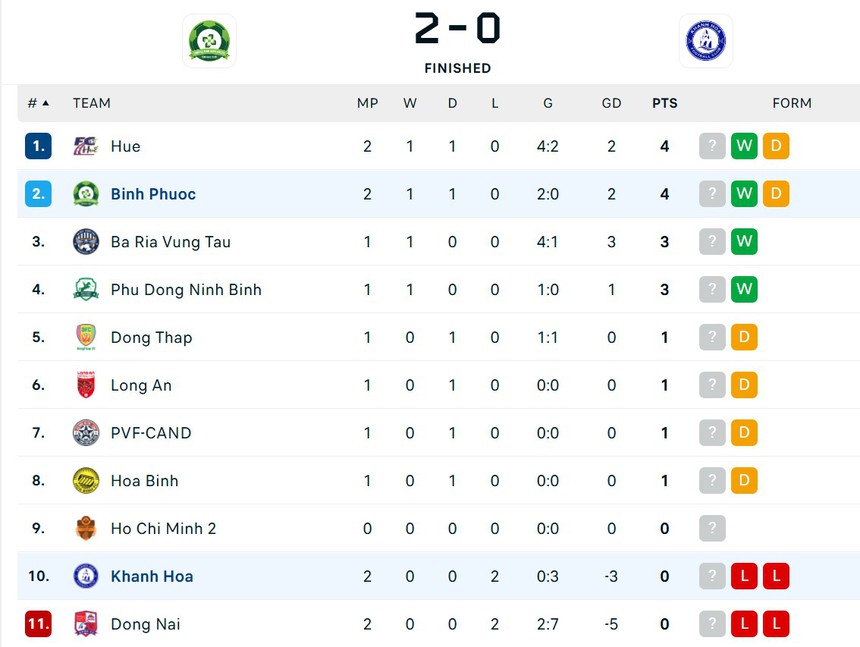Click the Hue team logo
The width and height of the screenshot is (860, 647).
(x=86, y=146)
